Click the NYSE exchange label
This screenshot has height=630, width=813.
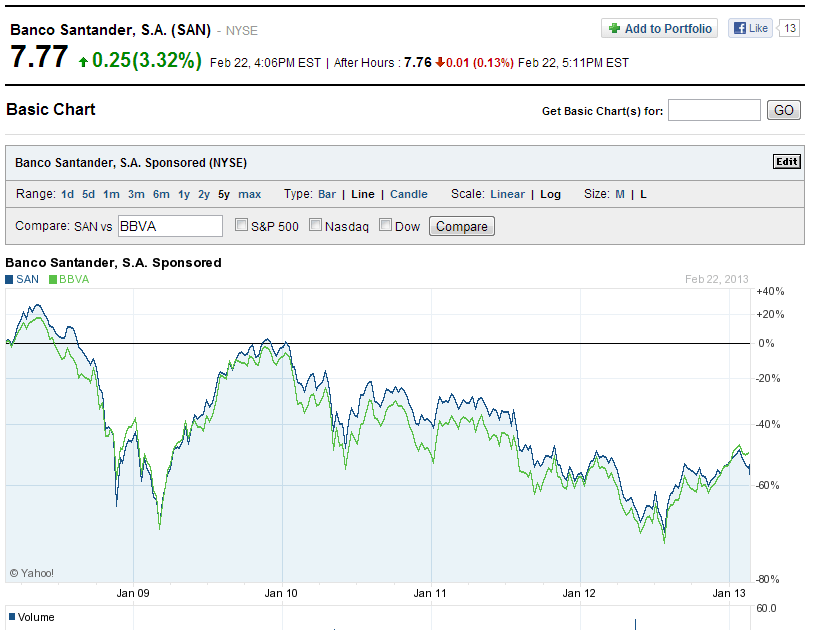242,31
